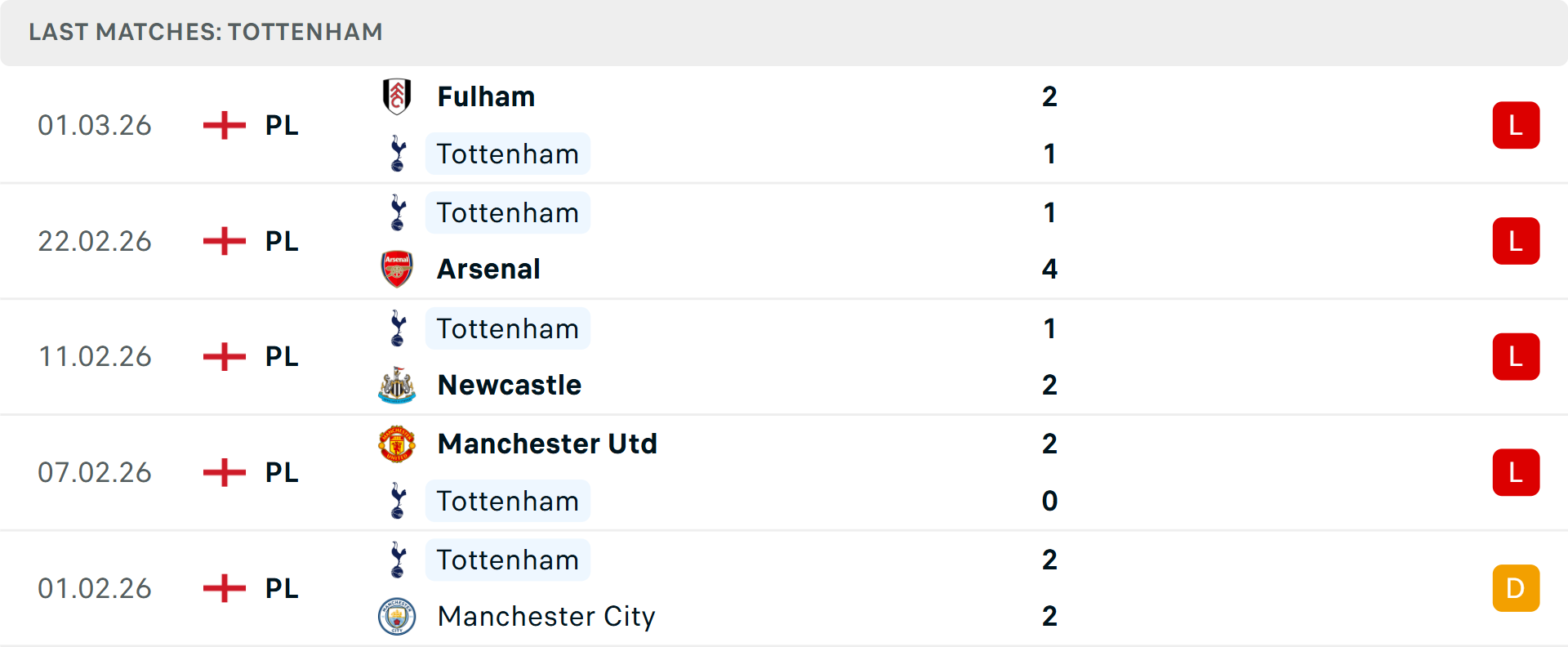This screenshot has height=647, width=1568.
Task: Click the Manchester City crest icon
Action: 398,617
